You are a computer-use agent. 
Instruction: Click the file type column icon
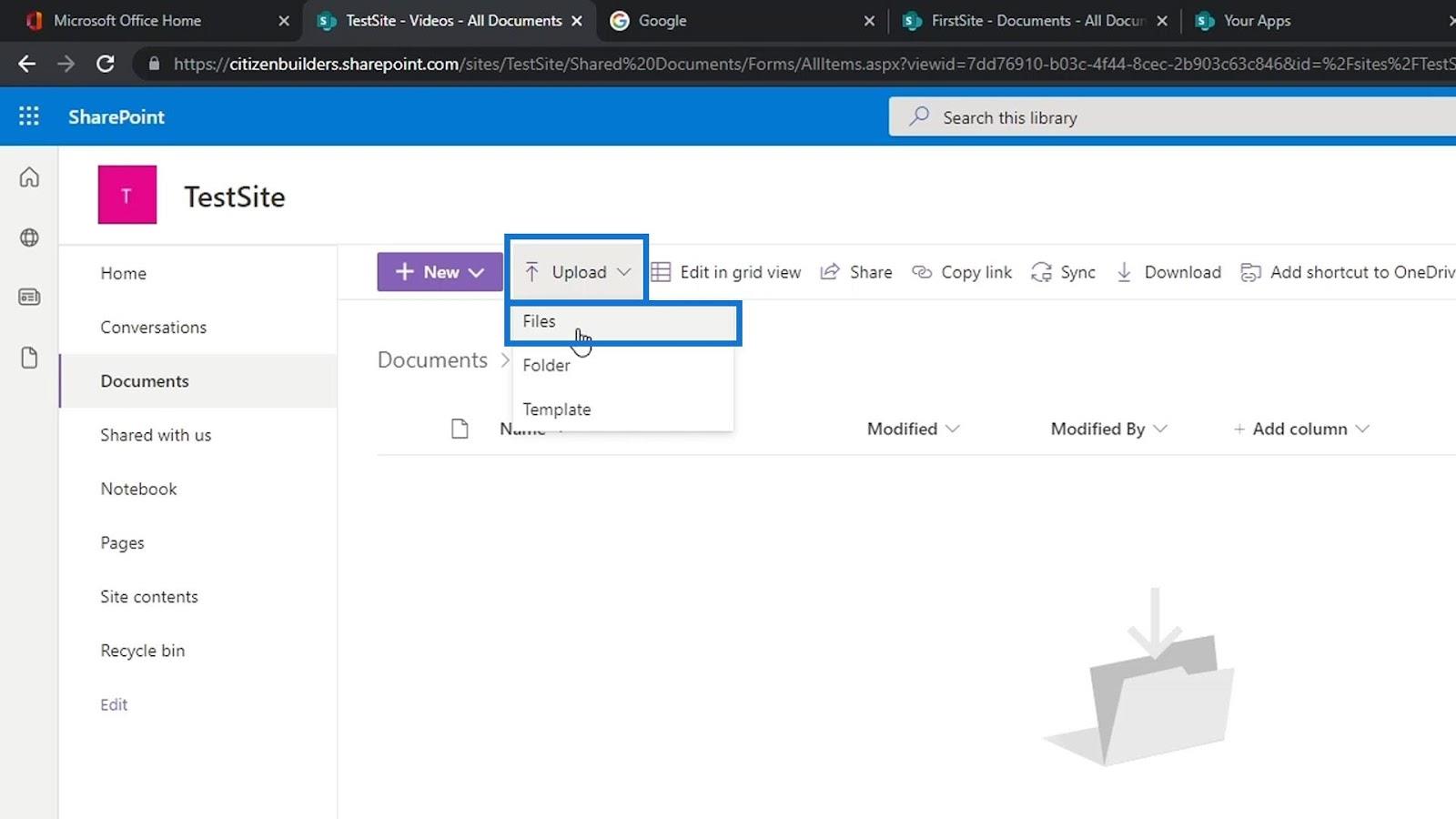[x=460, y=429]
